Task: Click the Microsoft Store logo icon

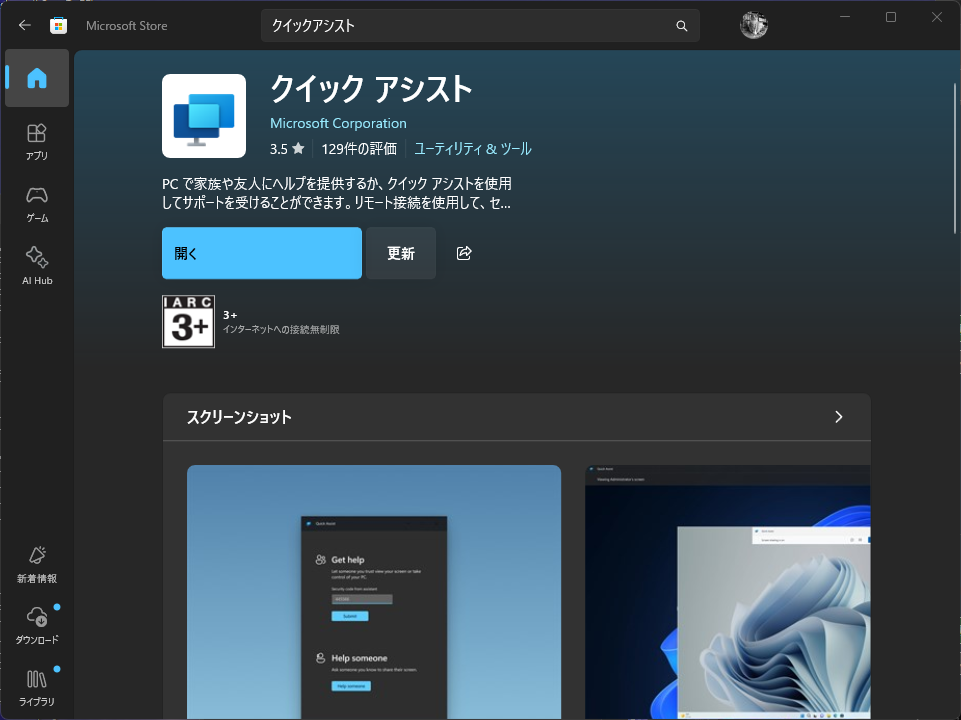Action: click(58, 25)
